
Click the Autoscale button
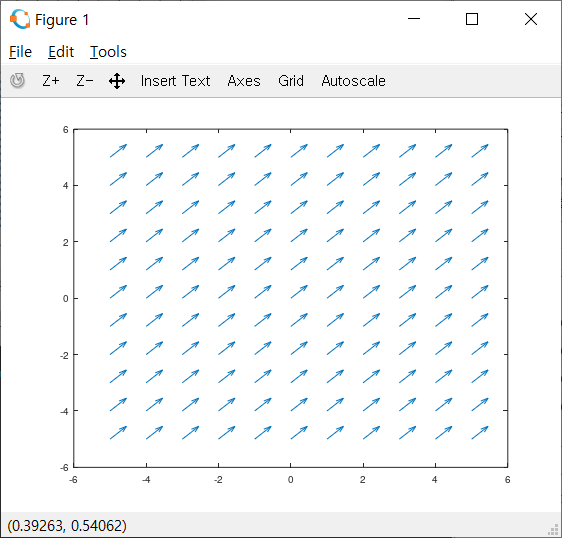353,81
